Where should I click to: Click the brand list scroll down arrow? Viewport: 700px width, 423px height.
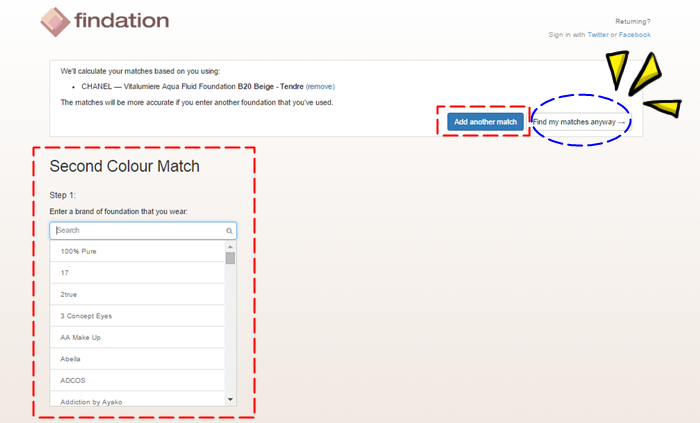230,399
